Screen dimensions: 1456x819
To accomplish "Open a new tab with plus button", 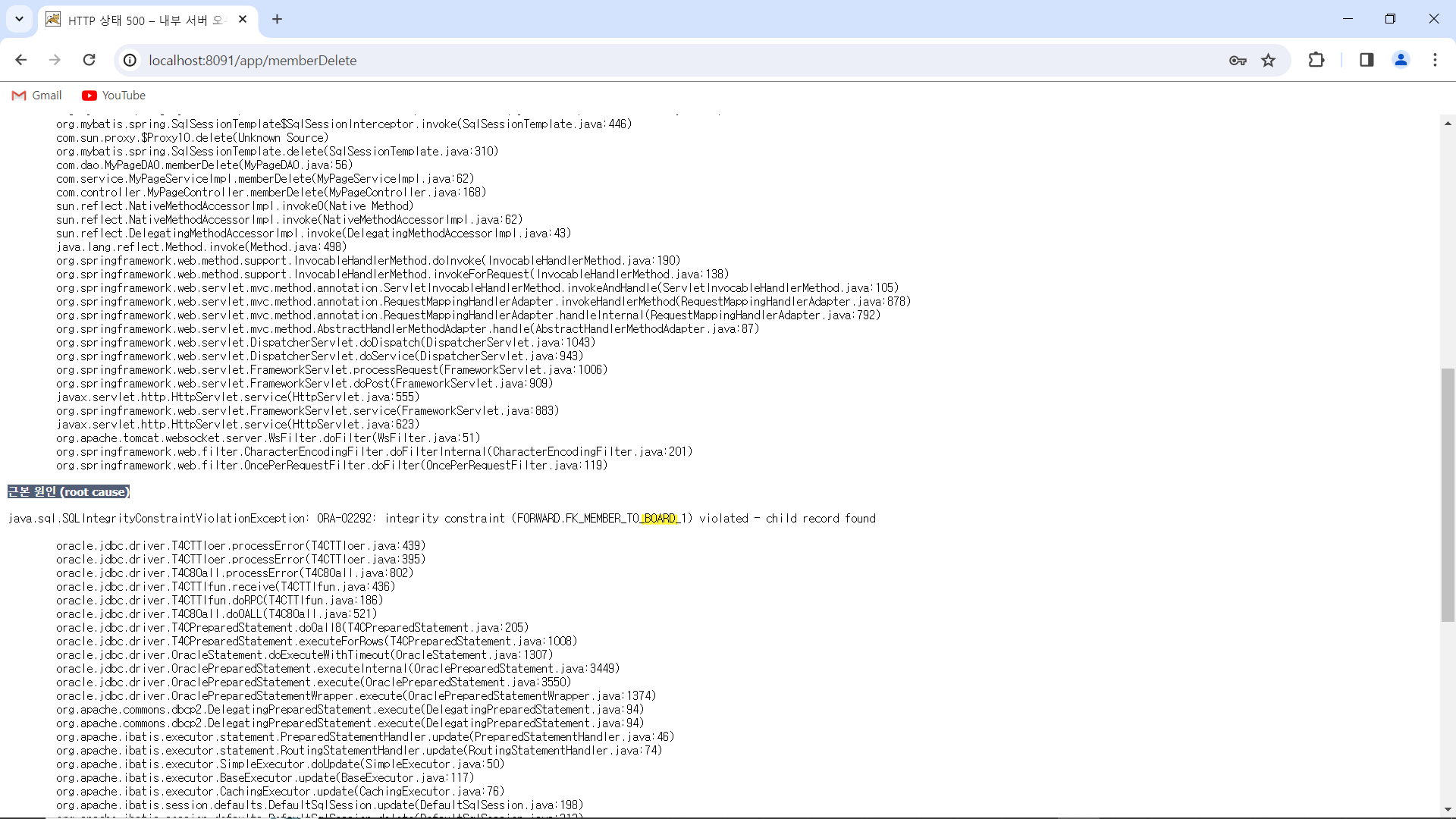I will (x=277, y=19).
